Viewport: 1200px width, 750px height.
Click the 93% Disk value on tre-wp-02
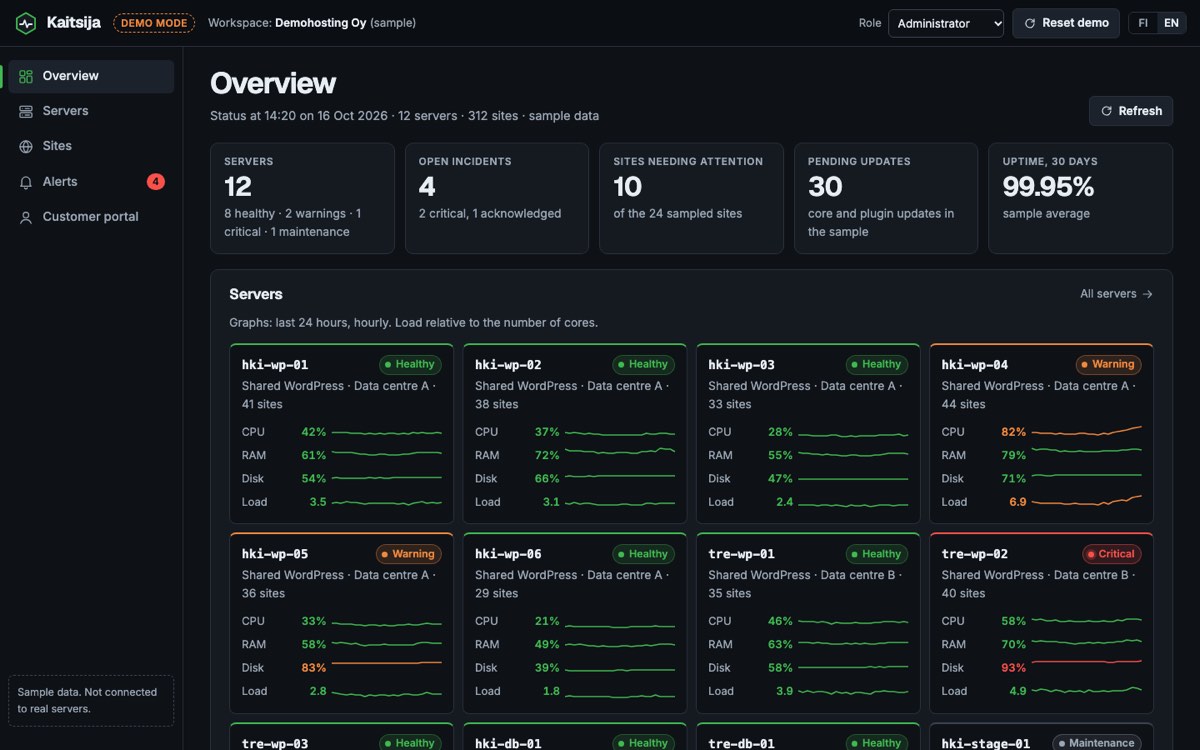1013,668
